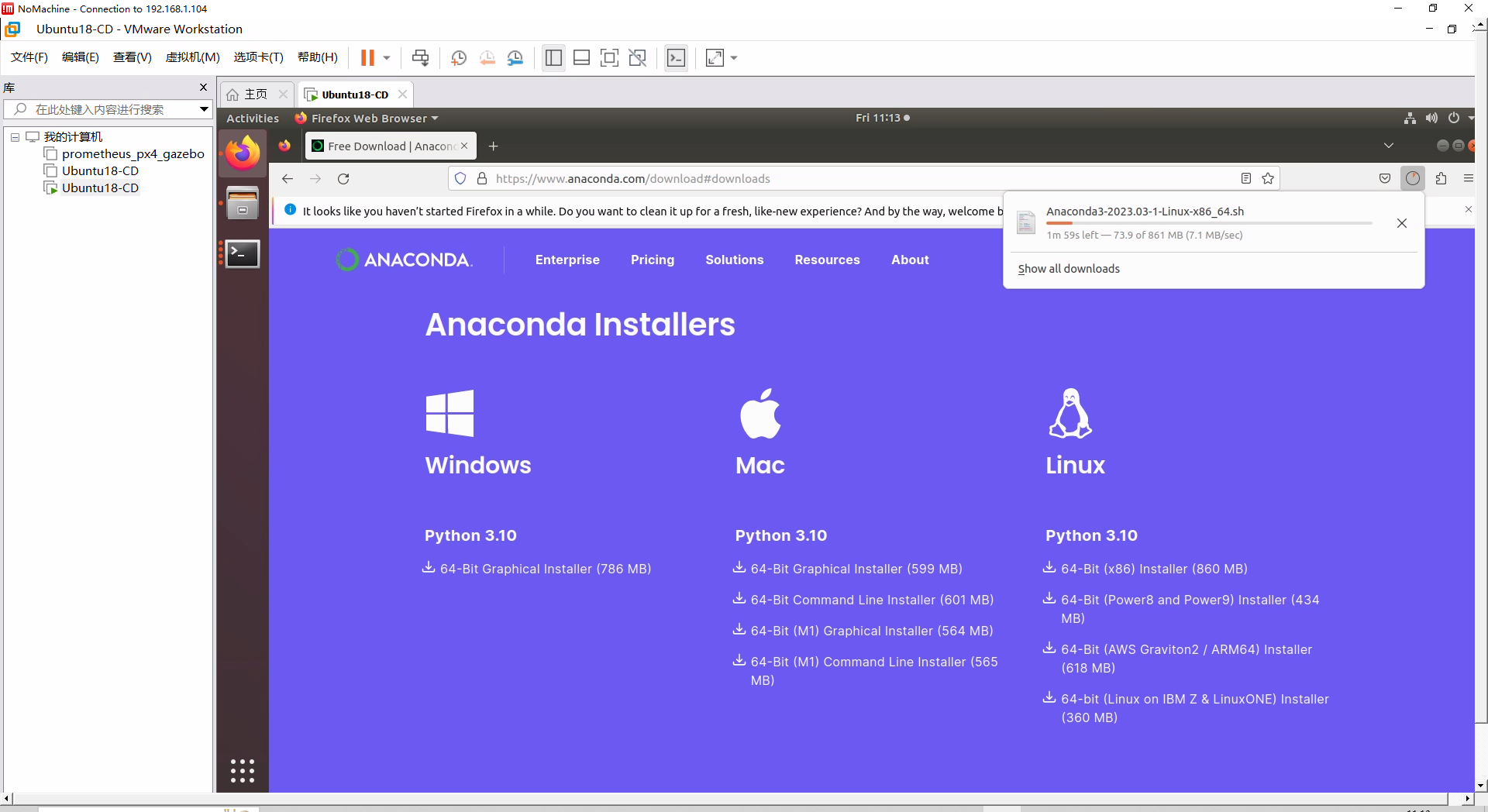The height and width of the screenshot is (812, 1488).
Task: Open tracking protection shield icon
Action: (x=460, y=178)
